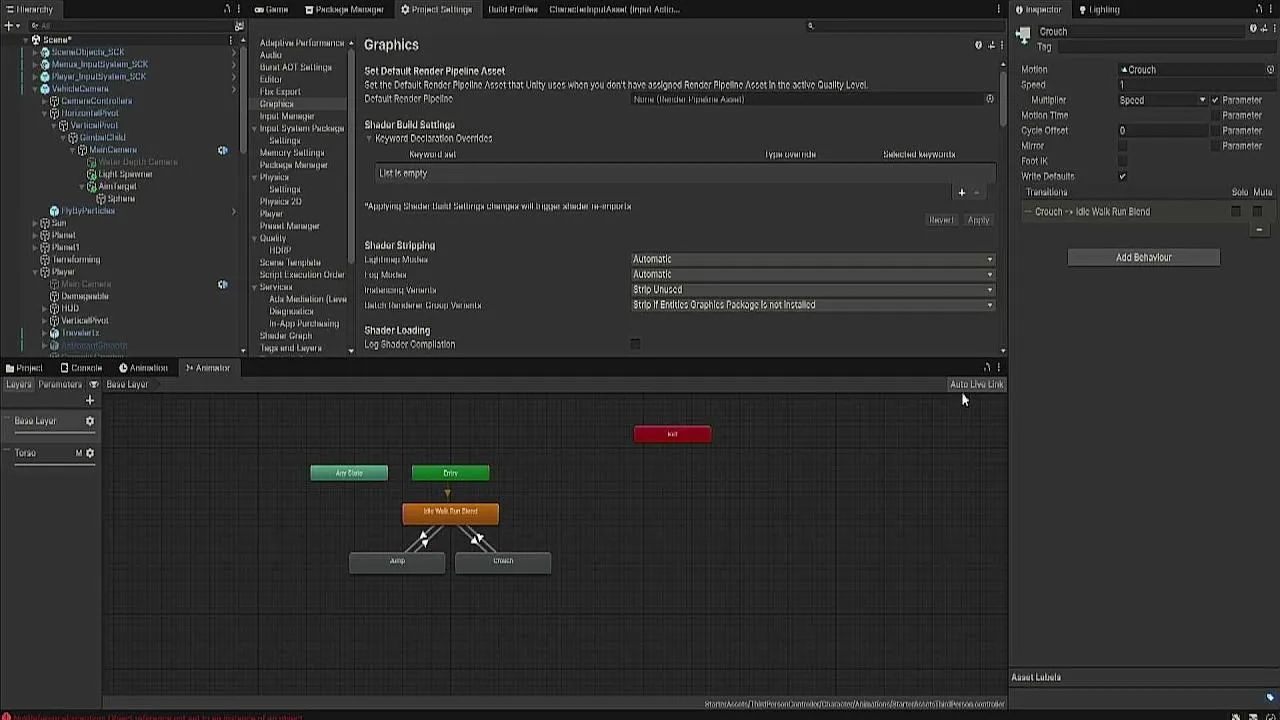1280x720 pixels.
Task: Click Project Settings preset slider icon
Action: (x=991, y=45)
